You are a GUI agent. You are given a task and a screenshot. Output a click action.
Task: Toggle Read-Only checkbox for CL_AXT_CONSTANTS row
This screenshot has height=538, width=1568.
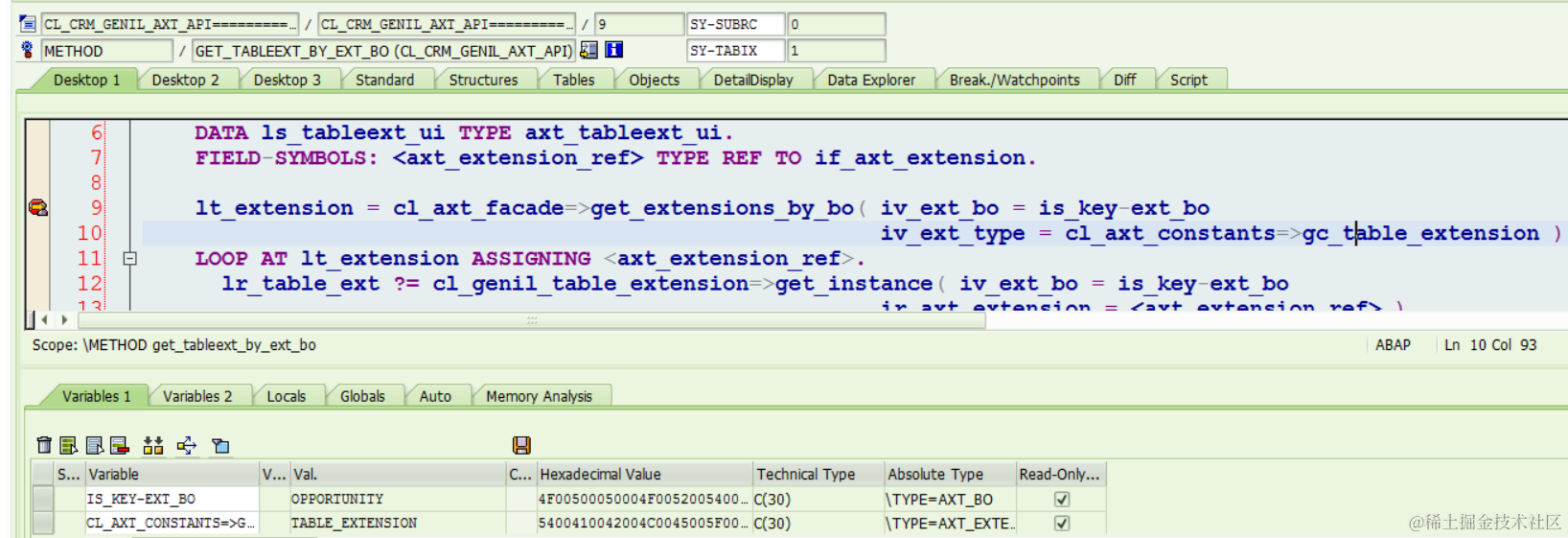point(1062,523)
